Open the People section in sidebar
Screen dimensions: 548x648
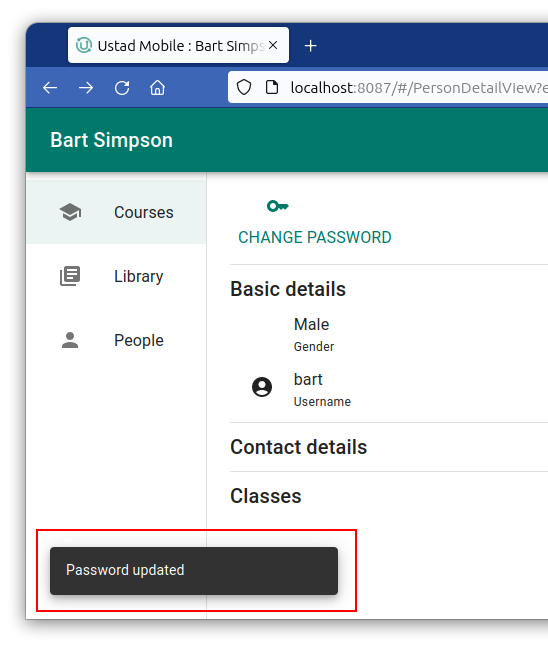[116, 340]
